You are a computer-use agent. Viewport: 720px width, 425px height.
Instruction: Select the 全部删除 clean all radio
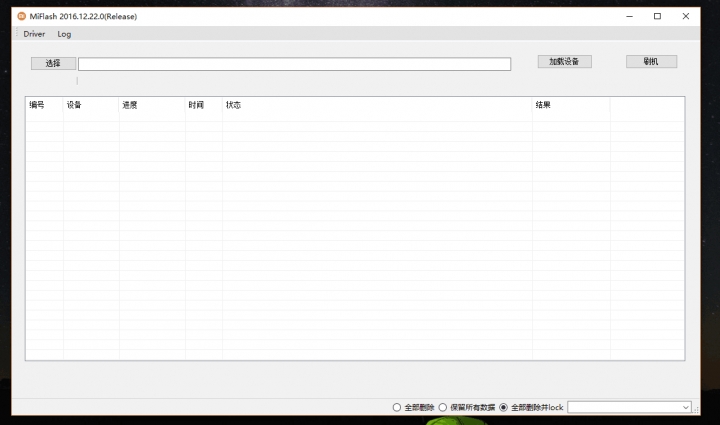point(413,408)
